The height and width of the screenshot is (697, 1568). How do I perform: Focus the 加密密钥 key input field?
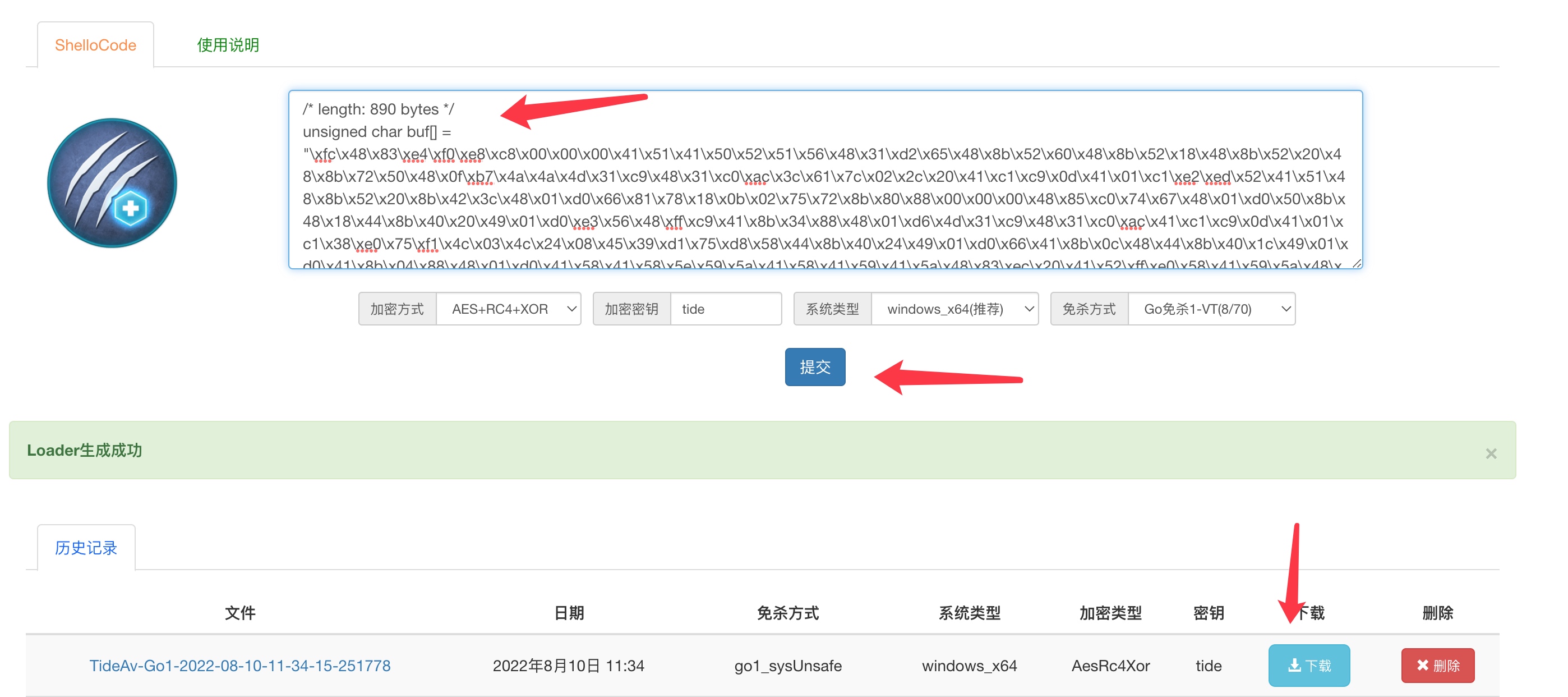[x=725, y=309]
